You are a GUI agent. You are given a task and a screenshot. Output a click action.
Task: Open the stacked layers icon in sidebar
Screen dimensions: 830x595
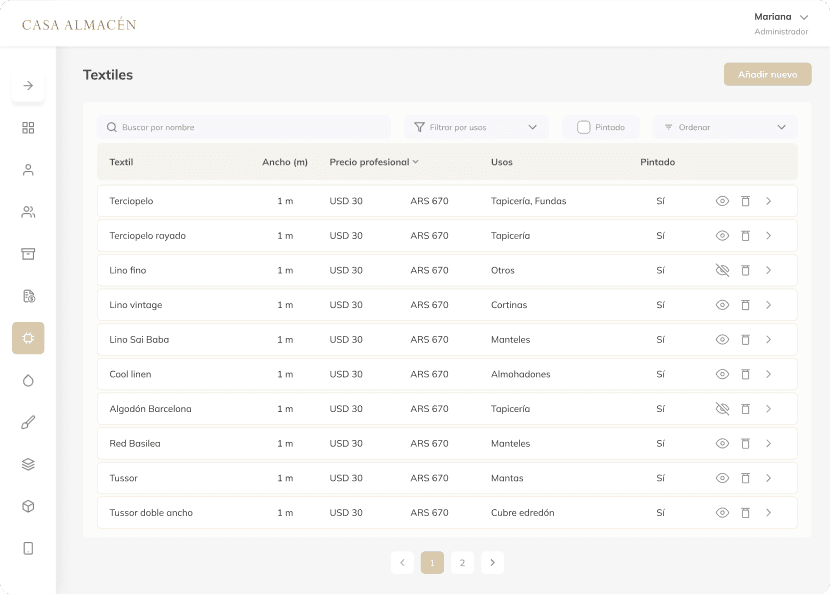tap(28, 464)
